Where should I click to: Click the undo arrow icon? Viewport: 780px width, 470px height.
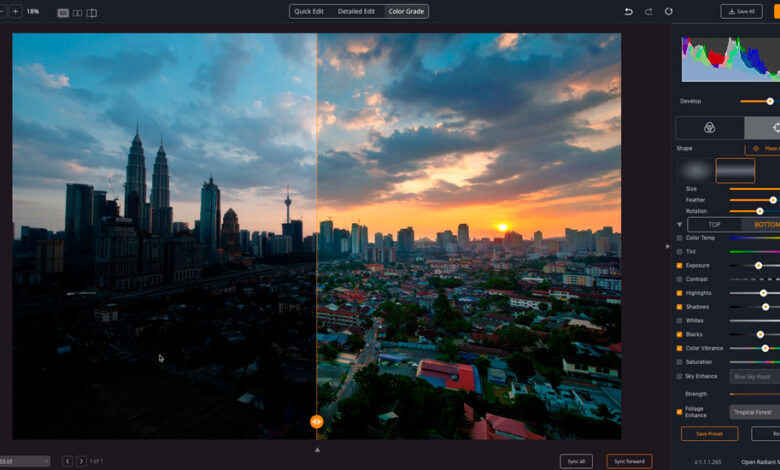(629, 11)
